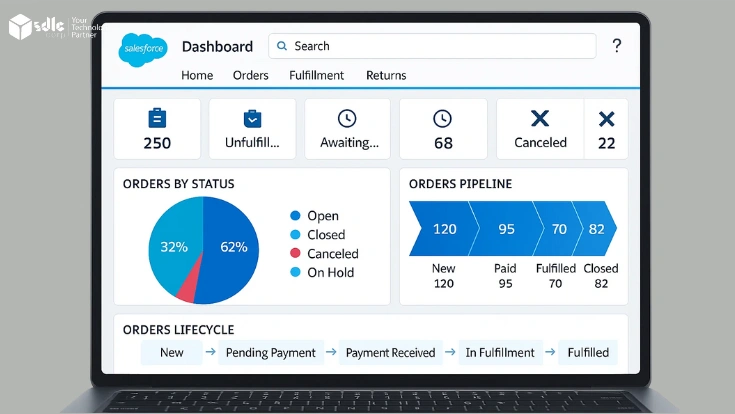This screenshot has height=414, width=735.
Task: Click the Open legend color dot
Action: pos(295,216)
